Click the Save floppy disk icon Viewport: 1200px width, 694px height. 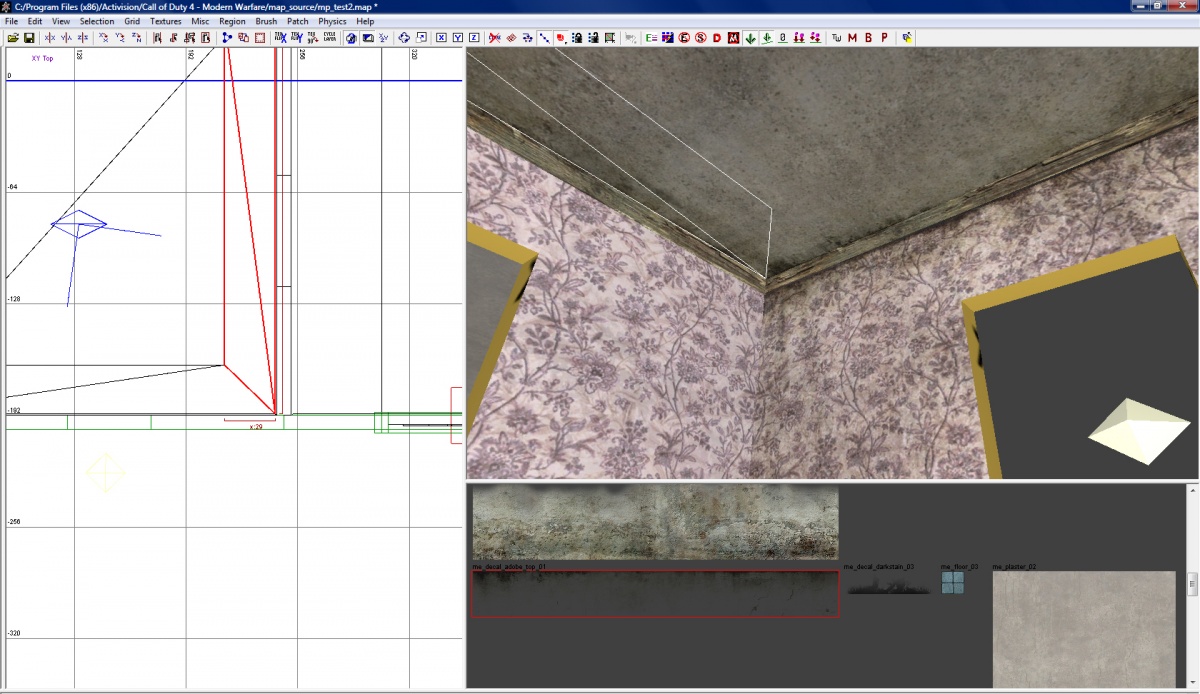click(x=29, y=38)
